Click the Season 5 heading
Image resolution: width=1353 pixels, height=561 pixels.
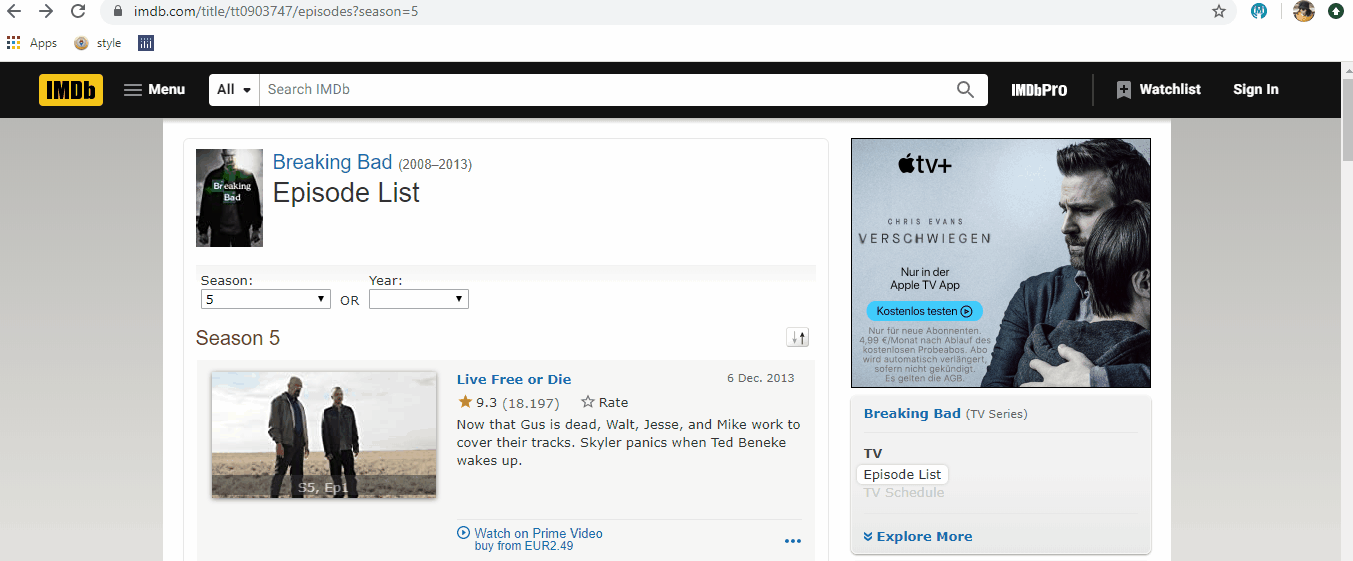[238, 338]
